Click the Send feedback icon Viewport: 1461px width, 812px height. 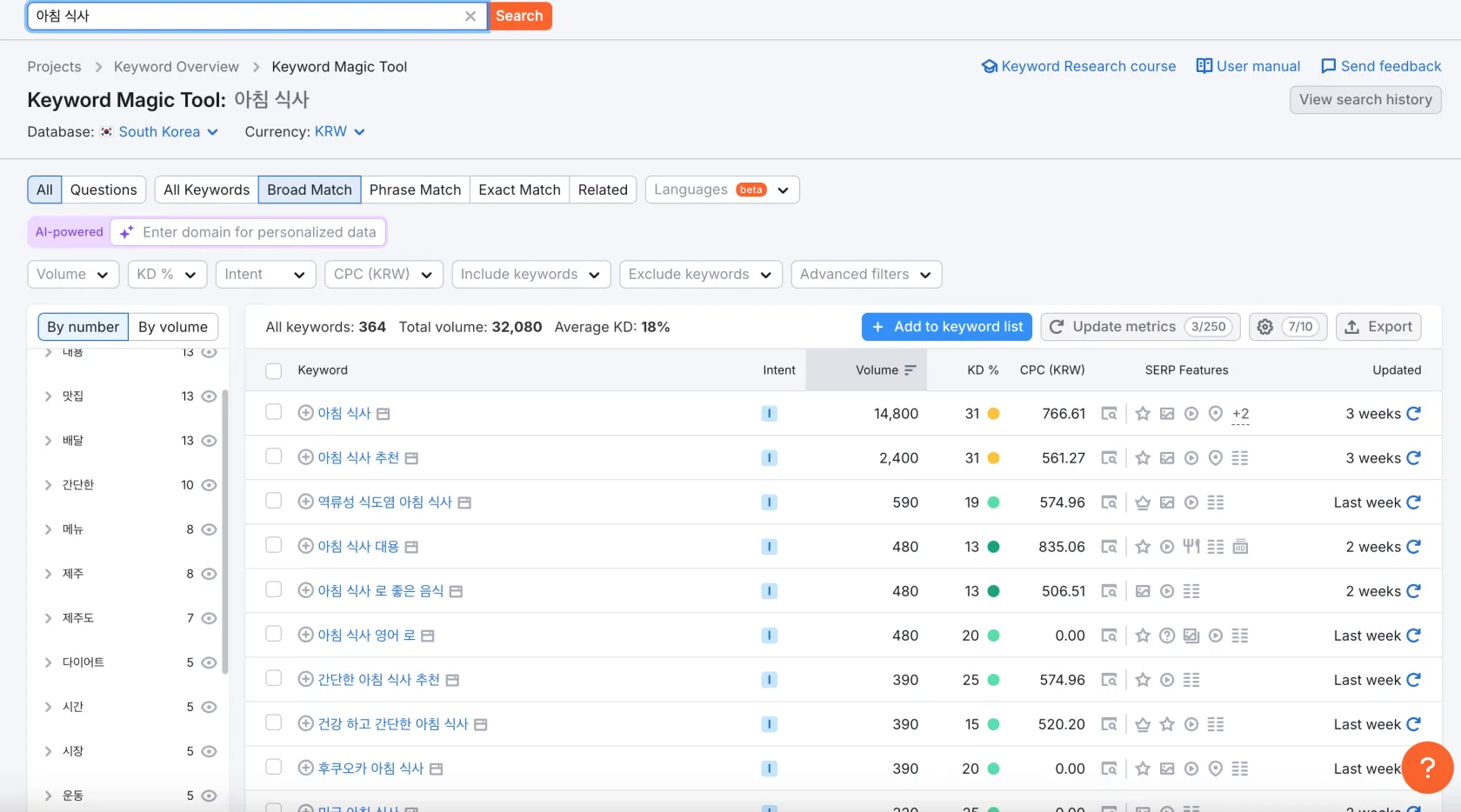1329,66
